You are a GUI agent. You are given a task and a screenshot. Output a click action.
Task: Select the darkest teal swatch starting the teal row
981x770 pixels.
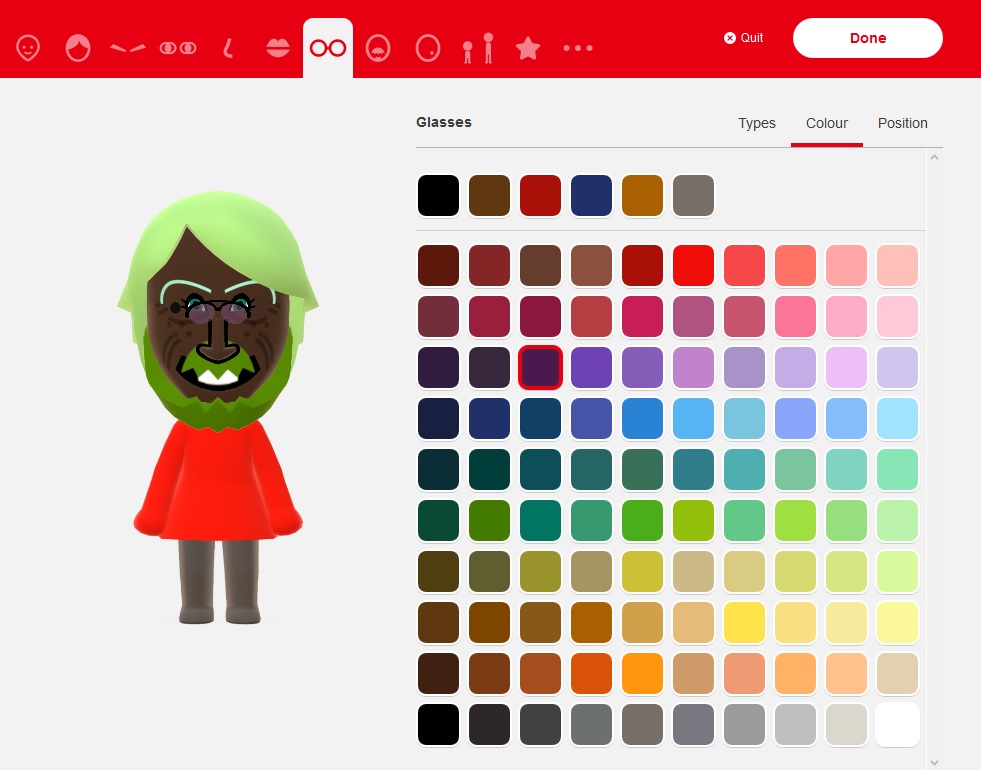click(x=439, y=470)
